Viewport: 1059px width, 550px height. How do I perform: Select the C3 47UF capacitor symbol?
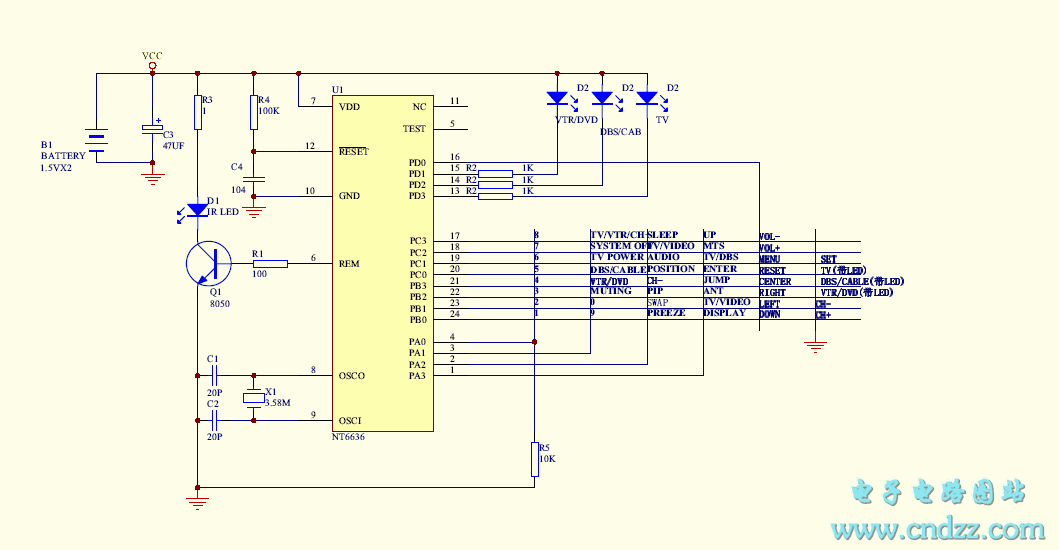click(152, 129)
